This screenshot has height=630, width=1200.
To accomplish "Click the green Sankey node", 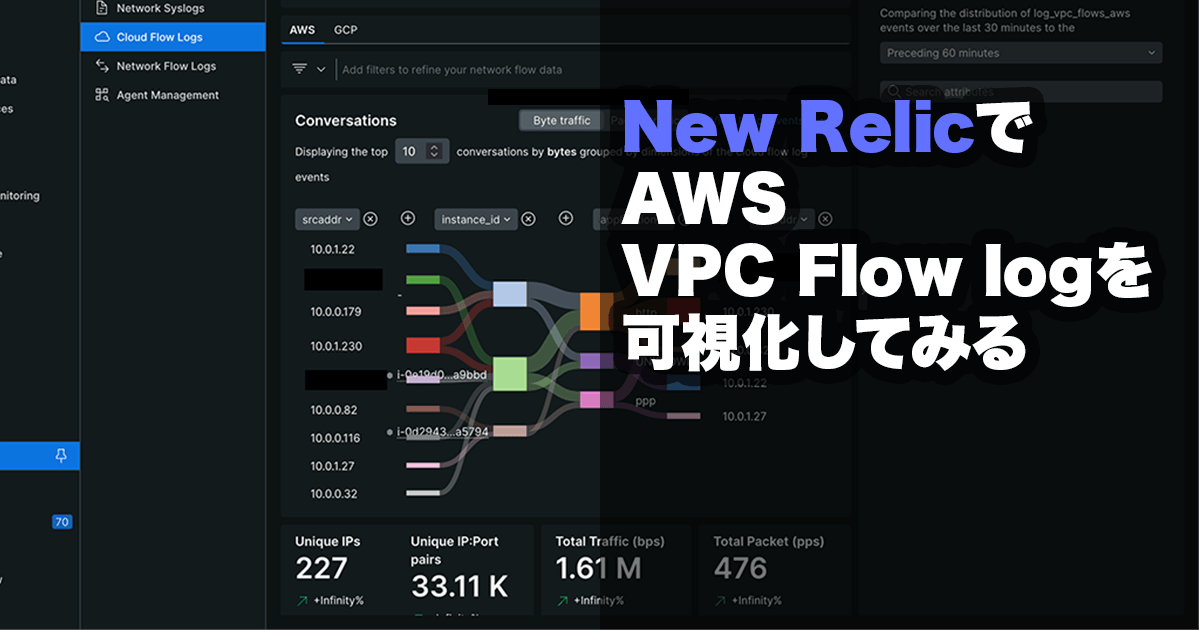I will point(510,374).
